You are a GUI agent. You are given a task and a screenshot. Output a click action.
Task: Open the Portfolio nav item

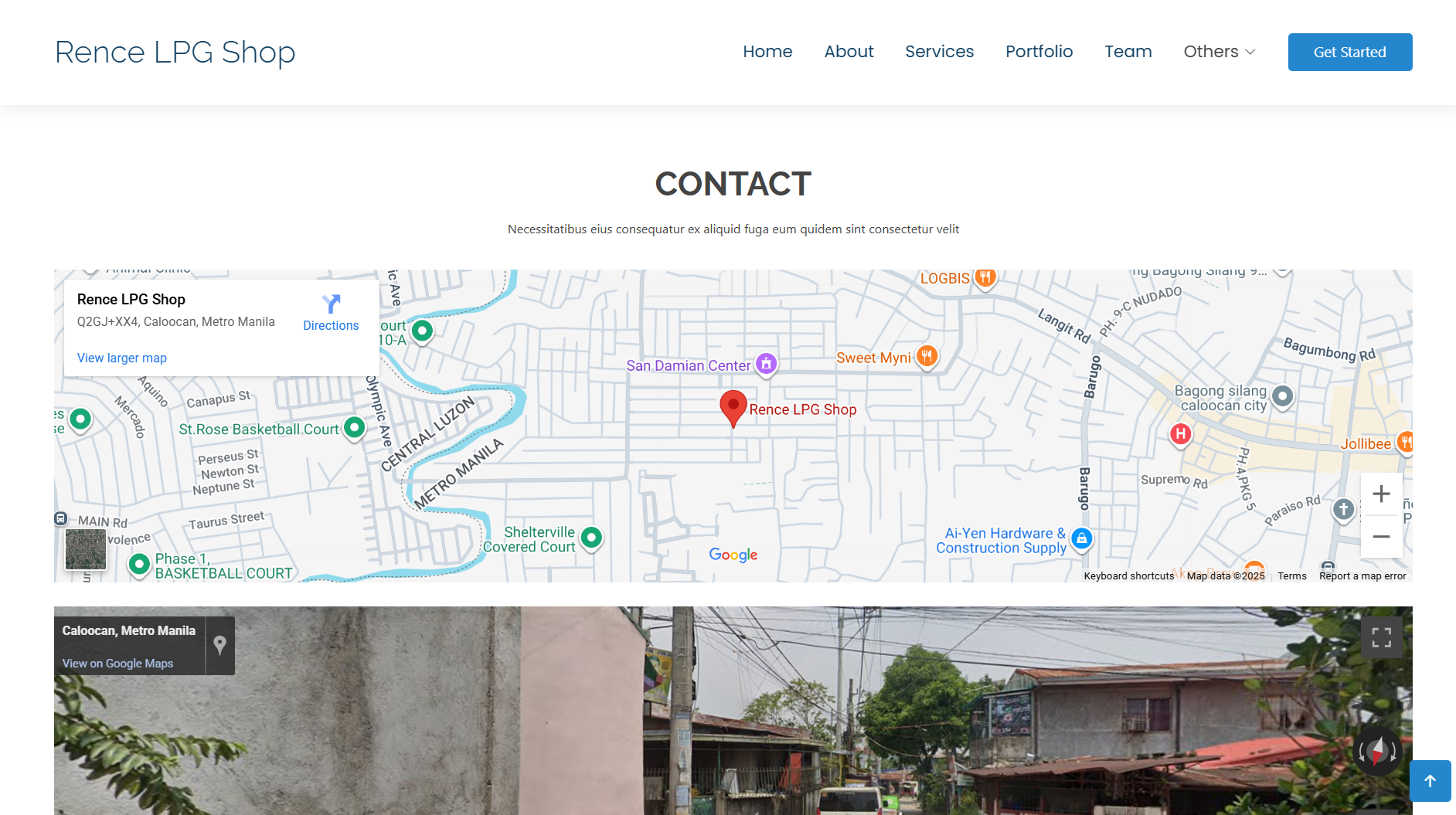coord(1039,52)
